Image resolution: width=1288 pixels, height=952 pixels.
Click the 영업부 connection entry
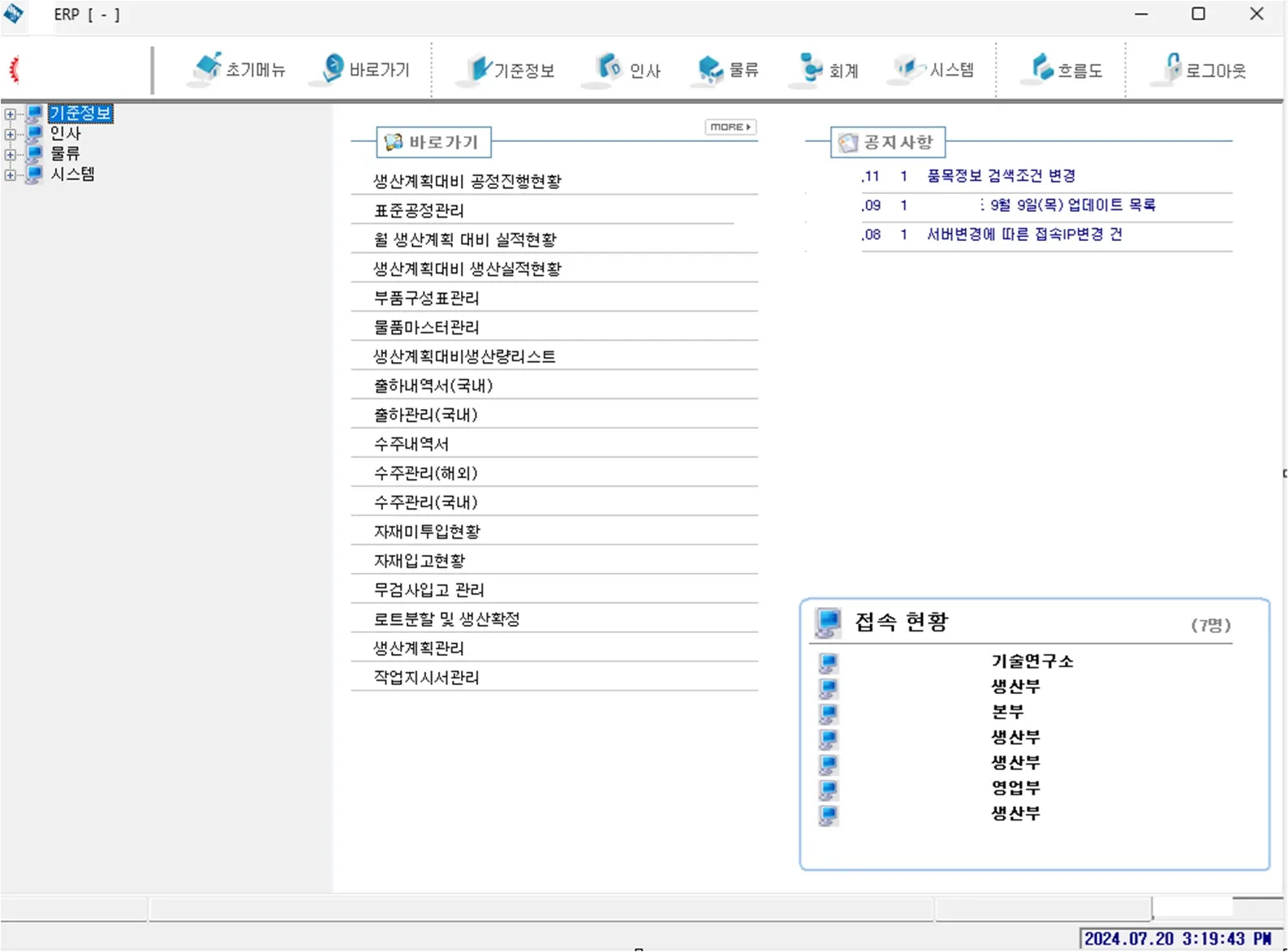[x=1015, y=787]
